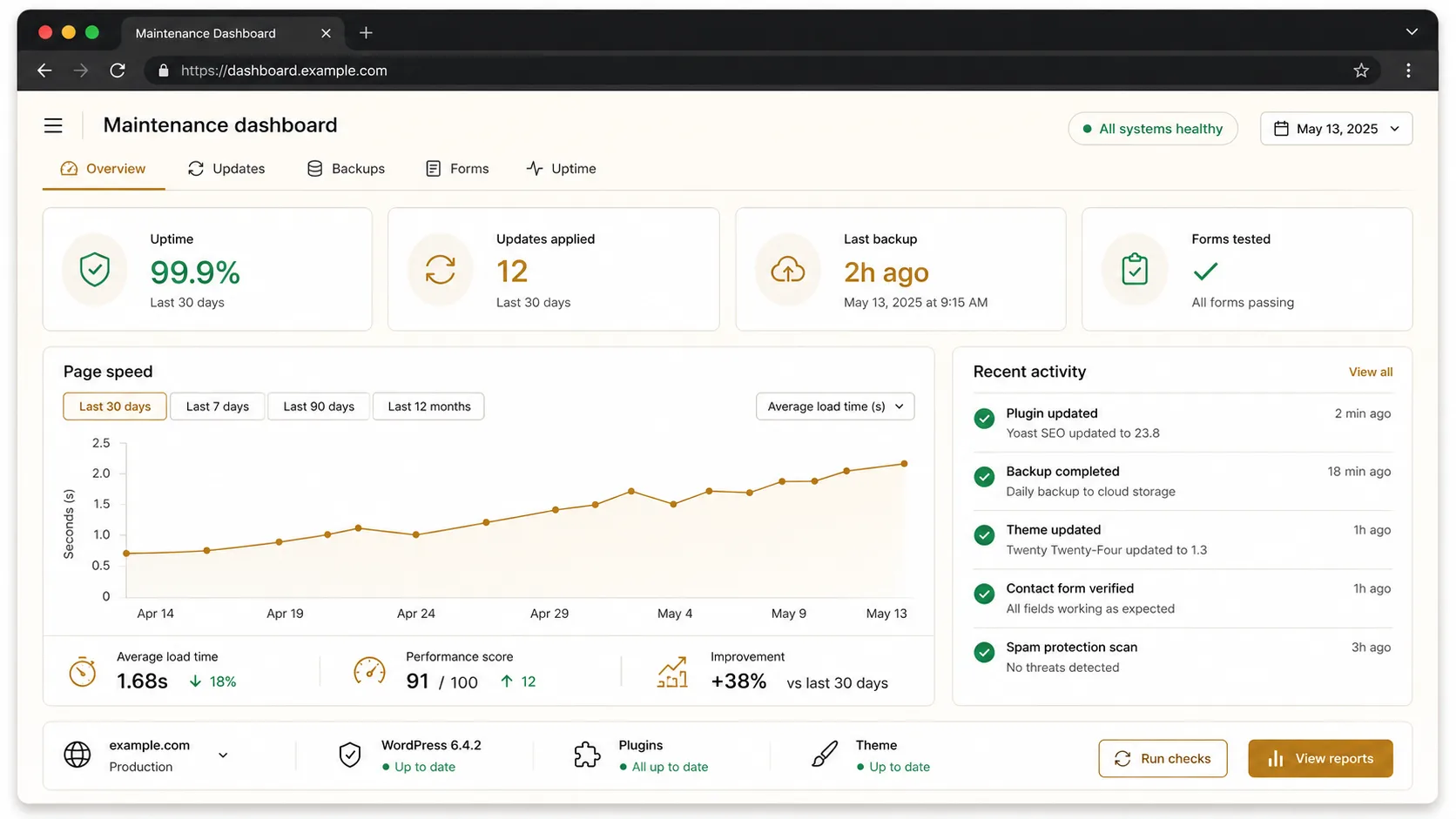Open the Backups tab
1456x819 pixels.
click(346, 169)
